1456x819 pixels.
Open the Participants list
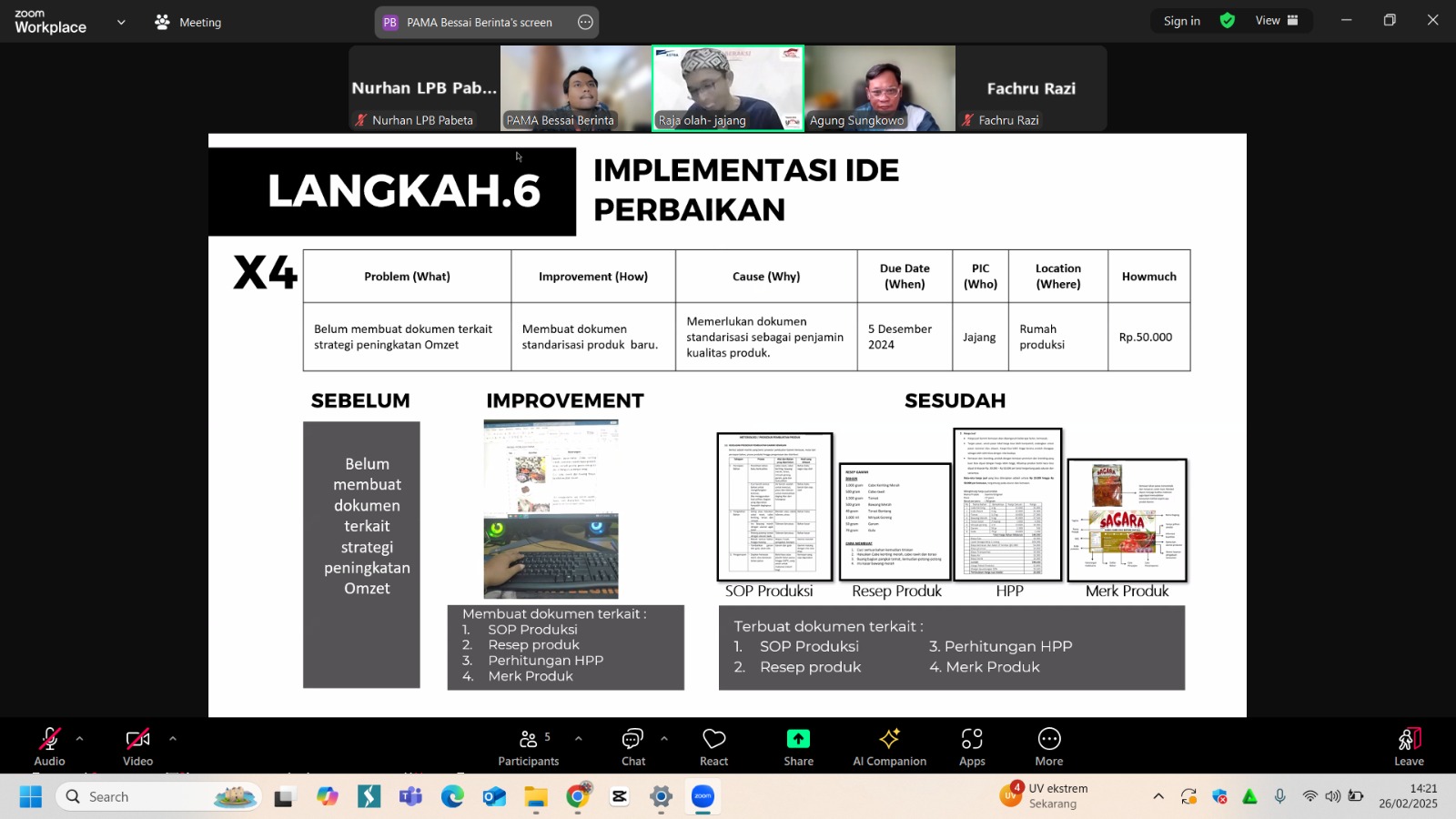pyautogui.click(x=528, y=746)
